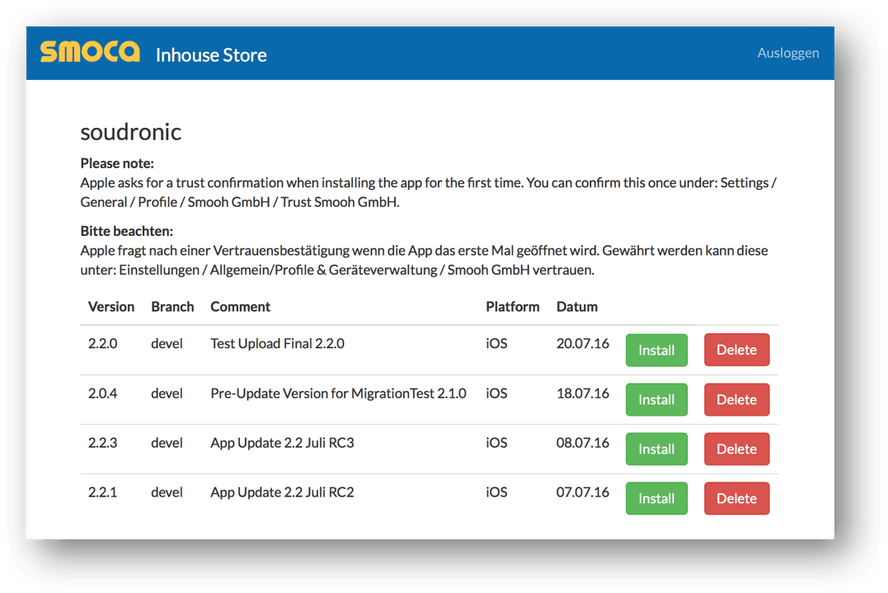Select the soudronic heading
The image size is (888, 593).
[130, 132]
